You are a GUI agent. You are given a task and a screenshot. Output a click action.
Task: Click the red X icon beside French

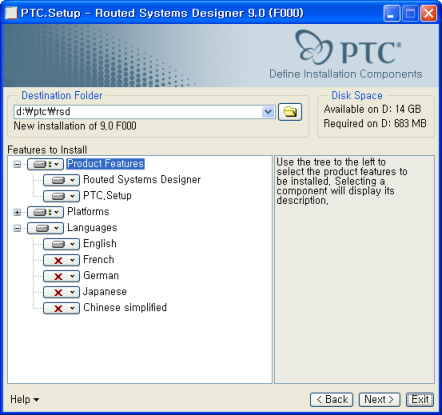tap(58, 260)
